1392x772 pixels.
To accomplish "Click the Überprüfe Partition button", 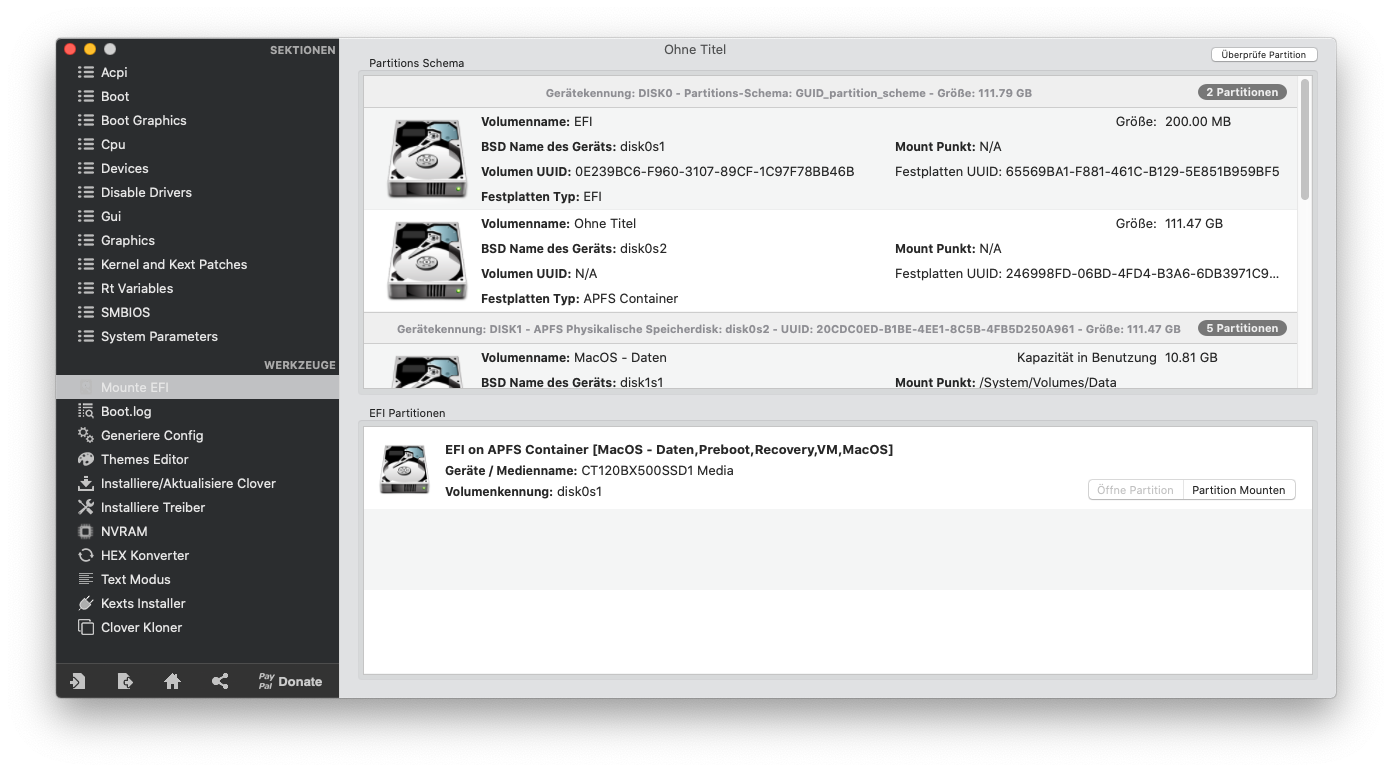I will pyautogui.click(x=1263, y=55).
